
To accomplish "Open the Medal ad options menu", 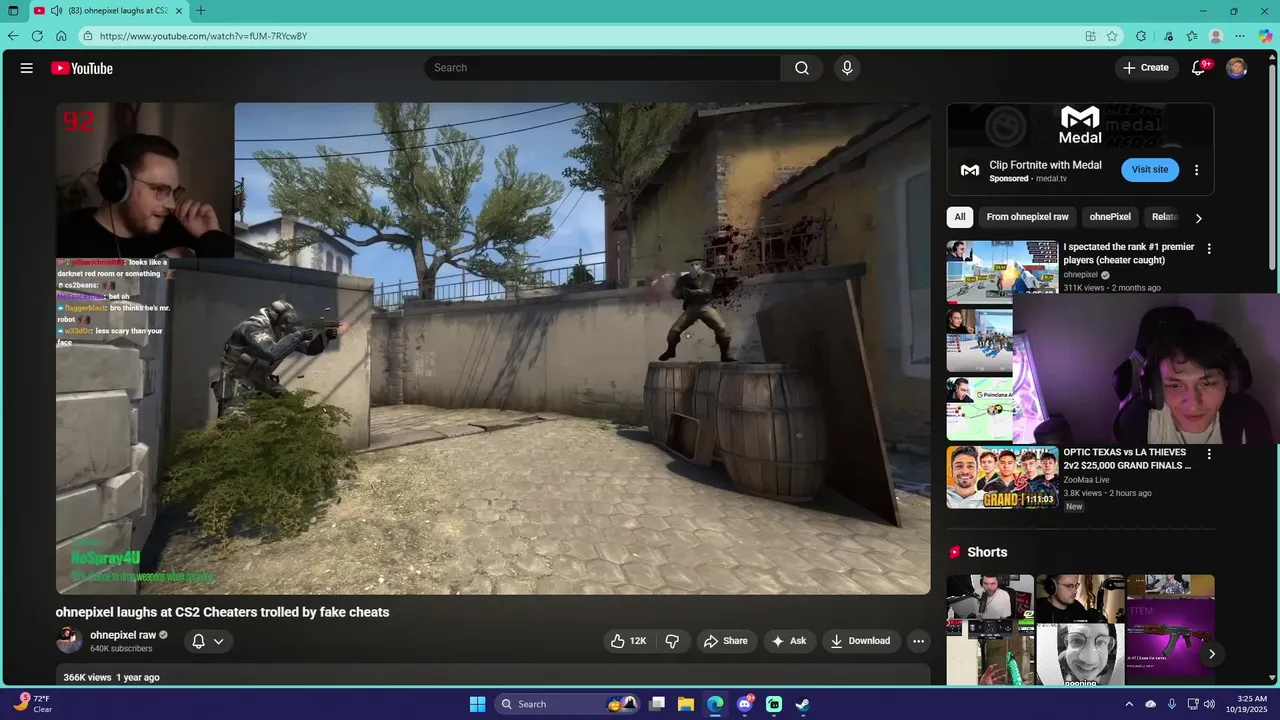I will 1196,170.
